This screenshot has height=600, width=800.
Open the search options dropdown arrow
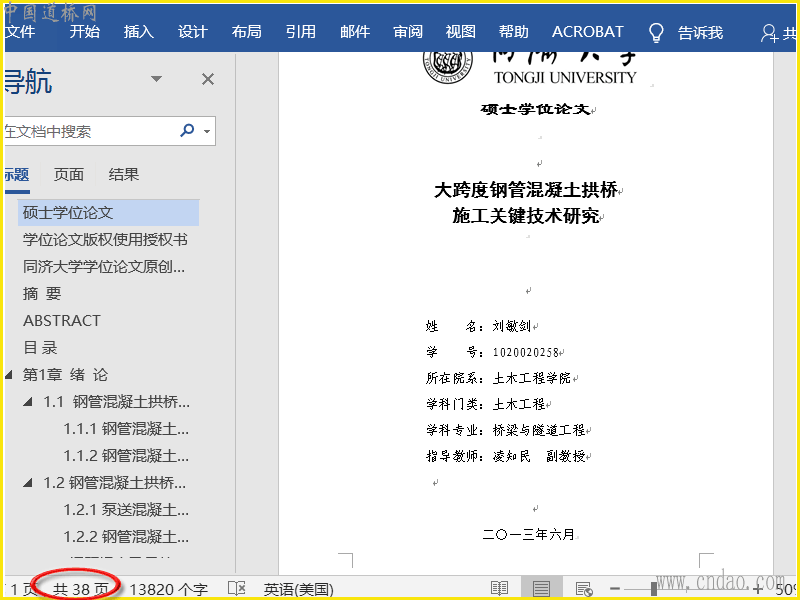207,131
